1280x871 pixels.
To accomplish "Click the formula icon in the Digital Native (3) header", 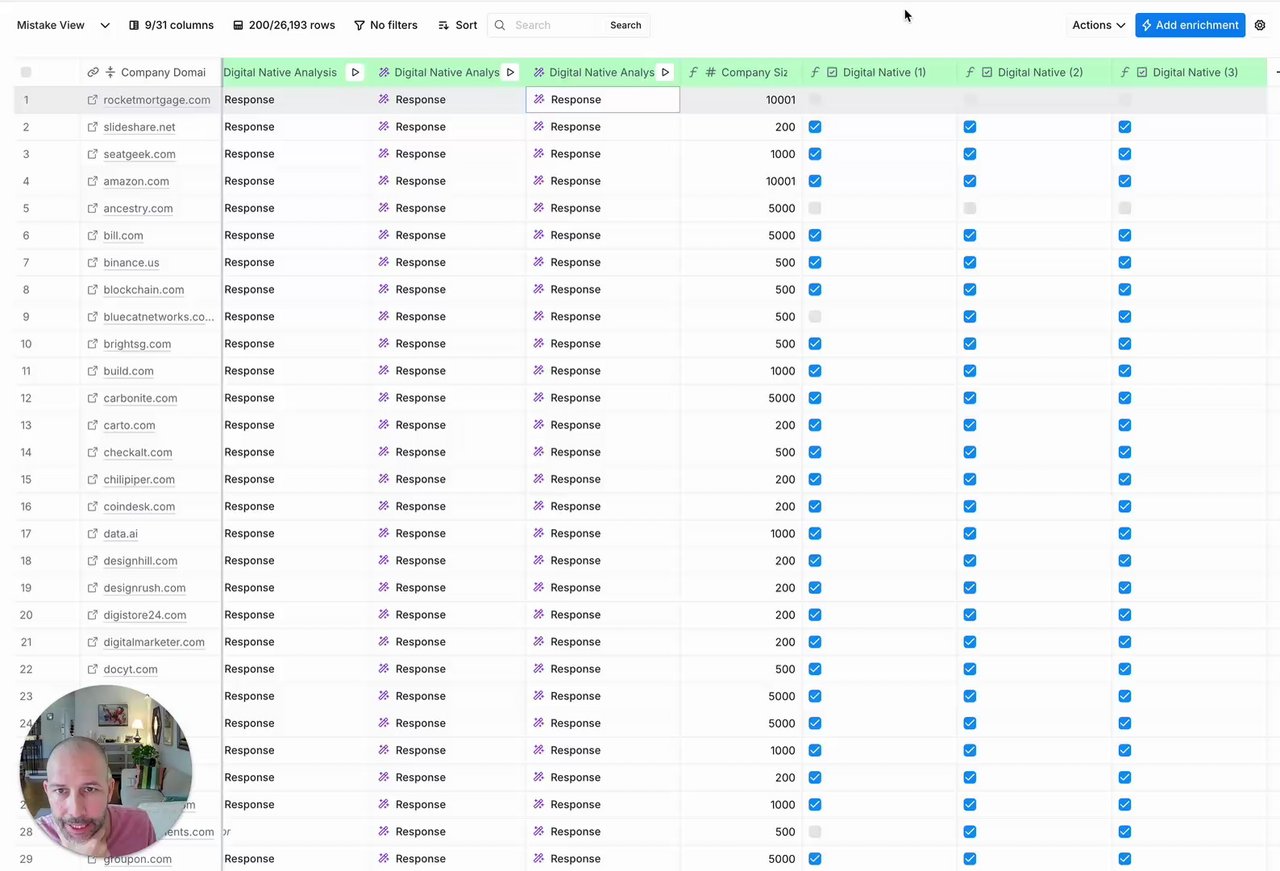I will click(1125, 72).
